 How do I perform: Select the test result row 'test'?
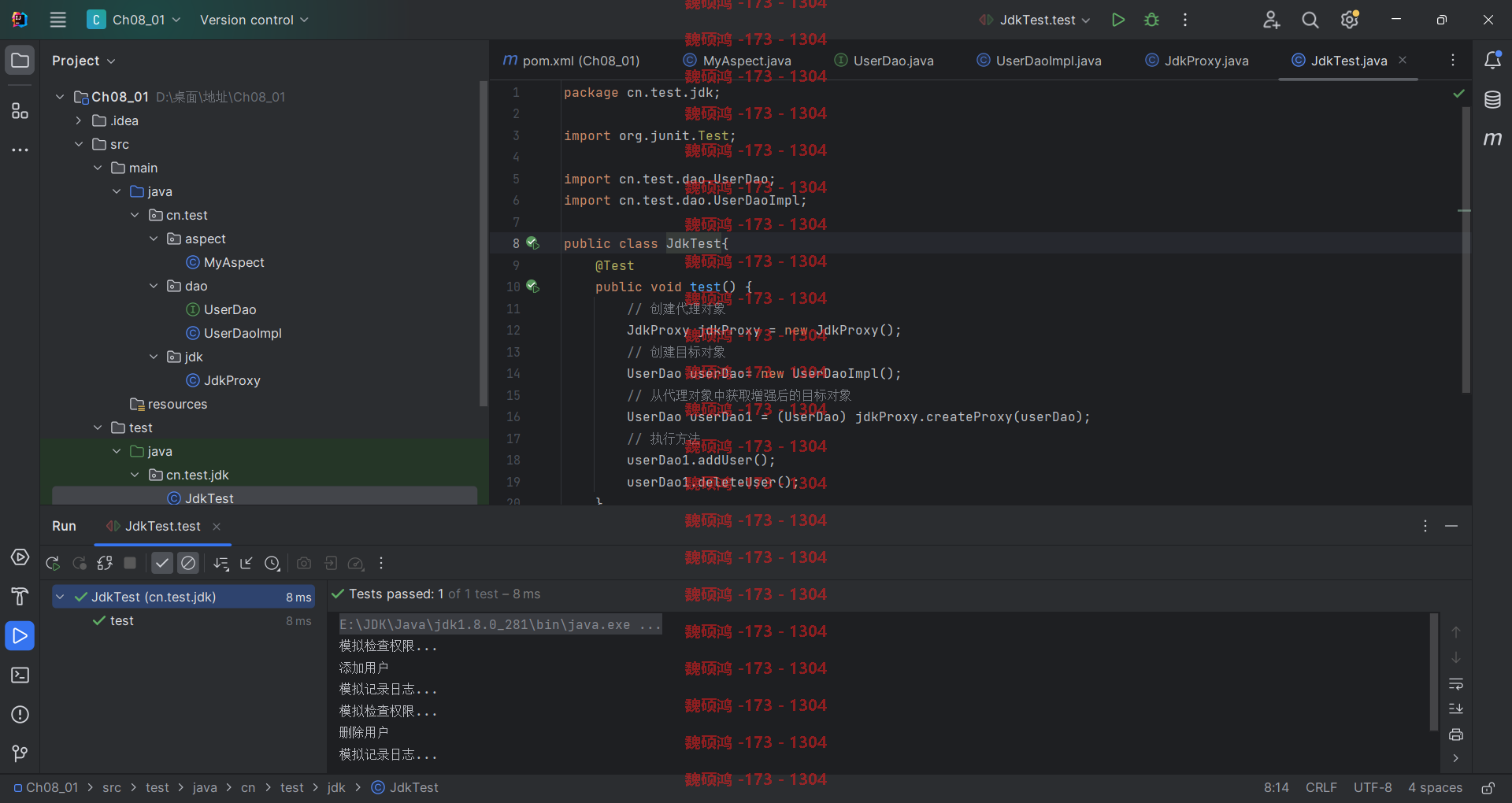183,620
